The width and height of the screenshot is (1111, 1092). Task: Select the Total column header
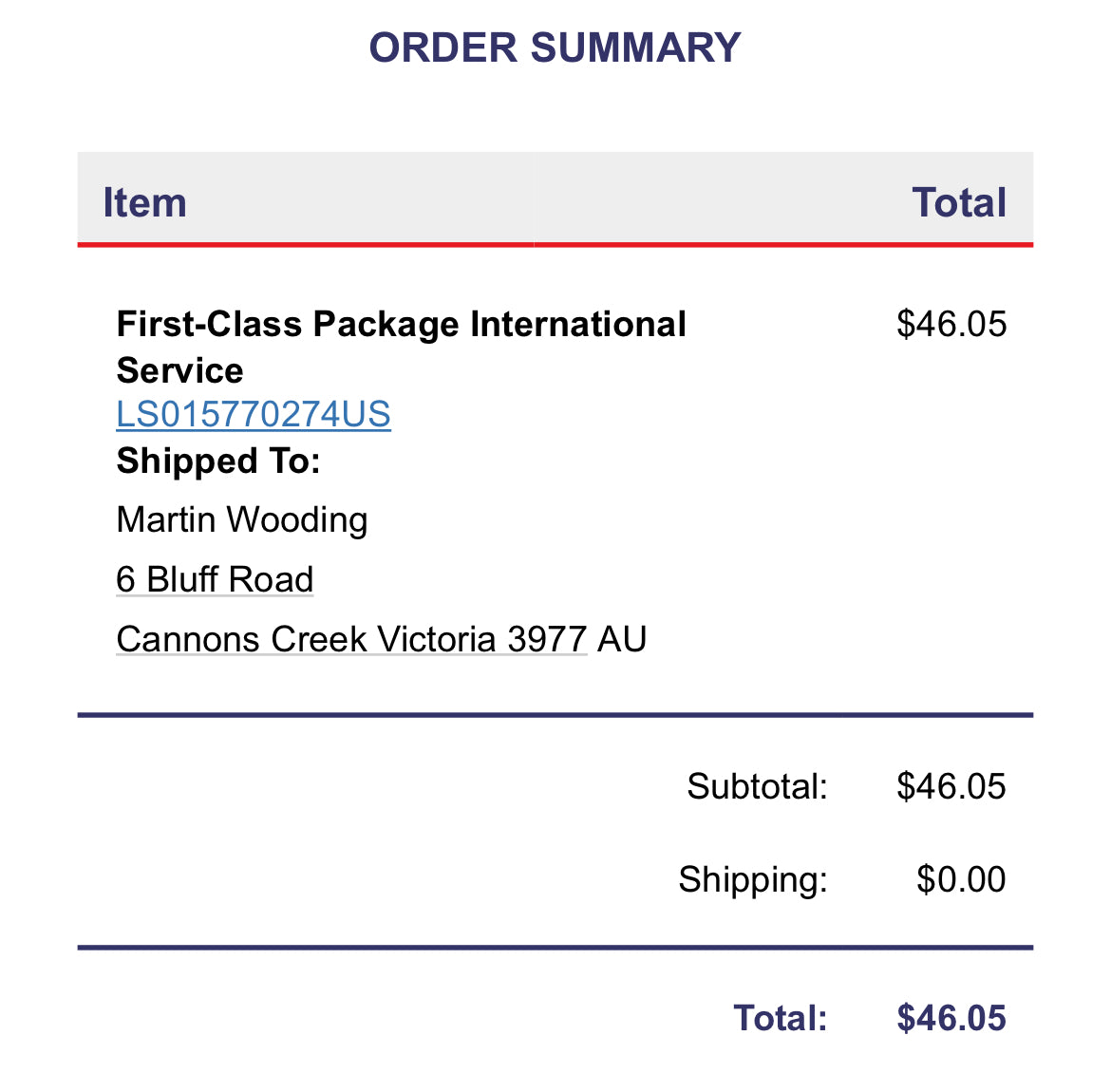tap(959, 202)
